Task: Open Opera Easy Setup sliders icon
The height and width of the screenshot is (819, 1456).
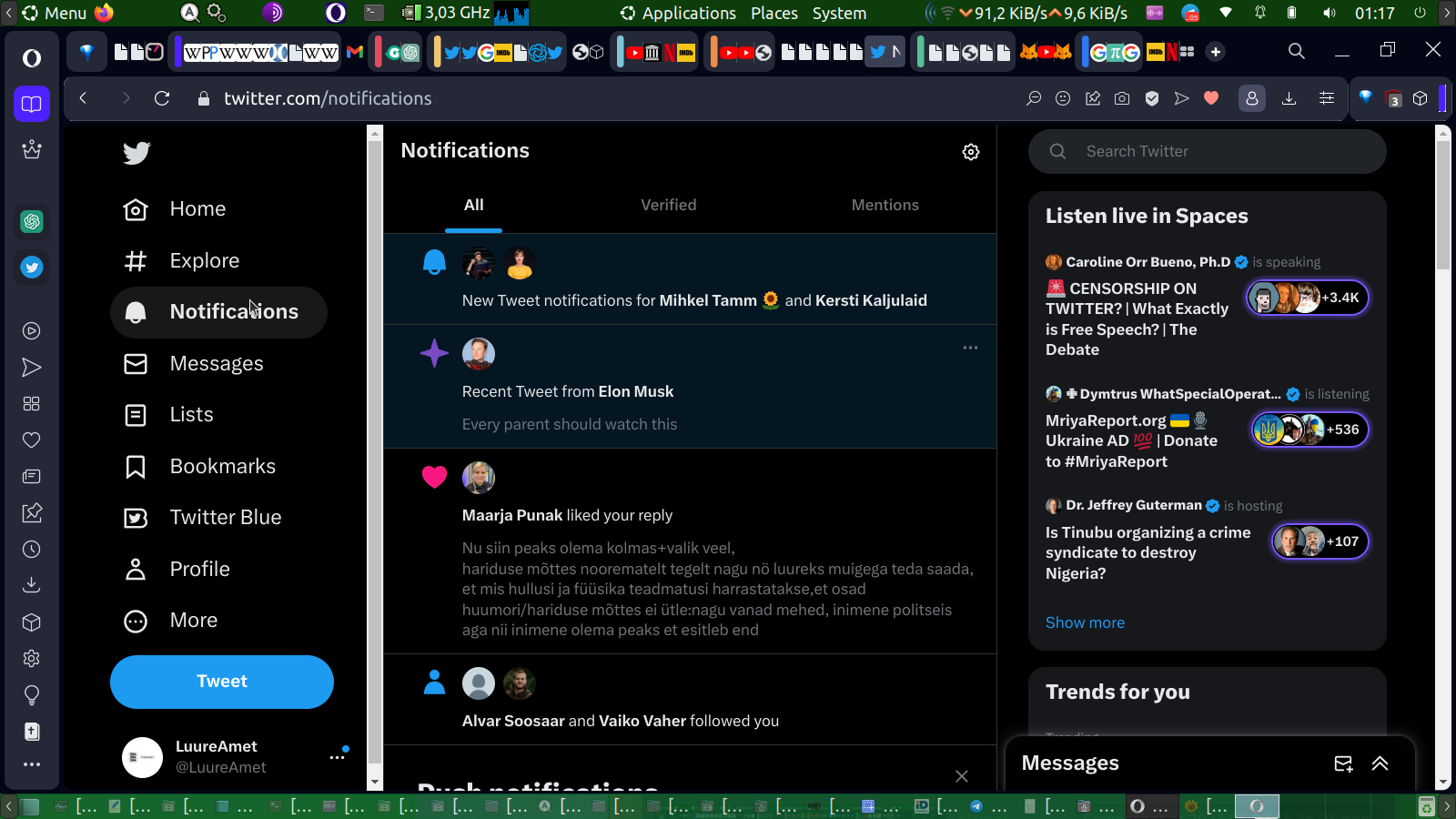Action: pyautogui.click(x=1327, y=98)
